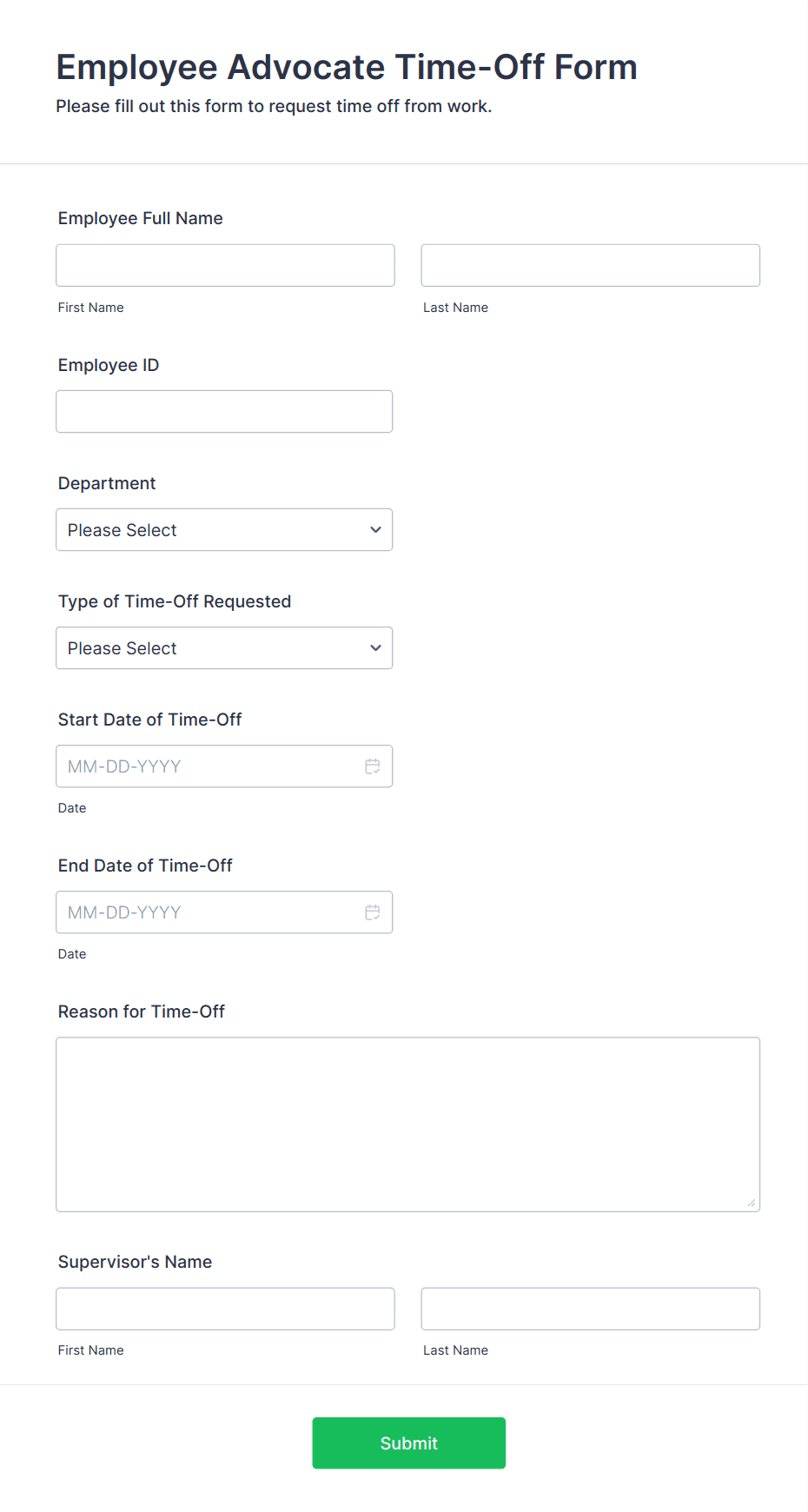This screenshot has height=1512, width=808.
Task: Click Supervisor's Last Name field
Action: click(590, 1309)
